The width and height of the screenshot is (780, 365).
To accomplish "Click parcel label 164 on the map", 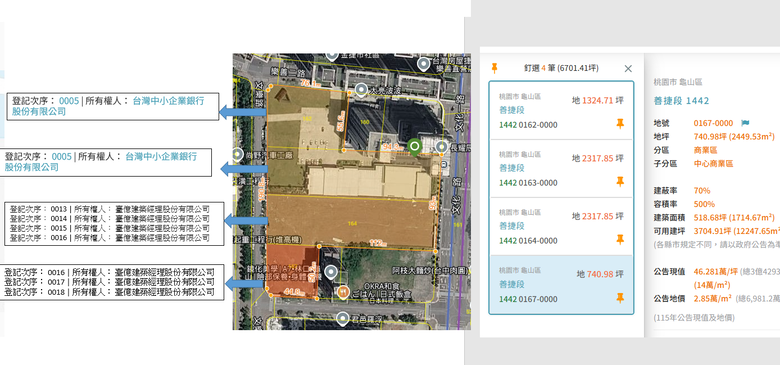I will pyautogui.click(x=352, y=224).
